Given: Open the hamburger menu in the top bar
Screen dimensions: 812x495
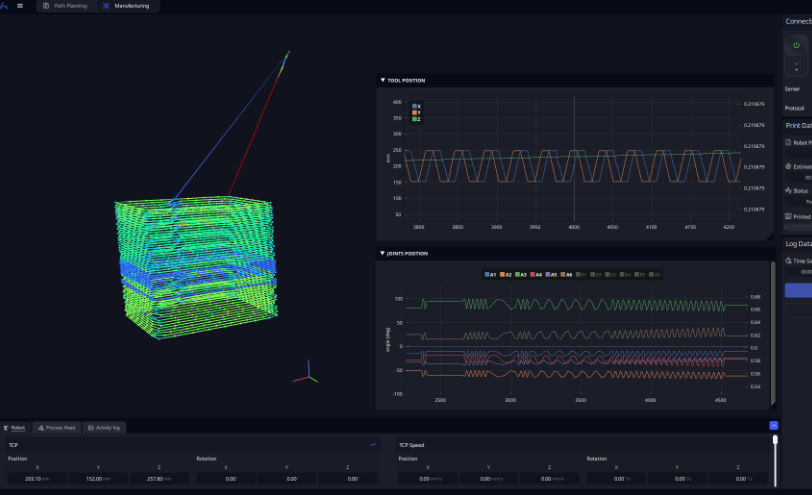Looking at the screenshot, I should (x=20, y=6).
